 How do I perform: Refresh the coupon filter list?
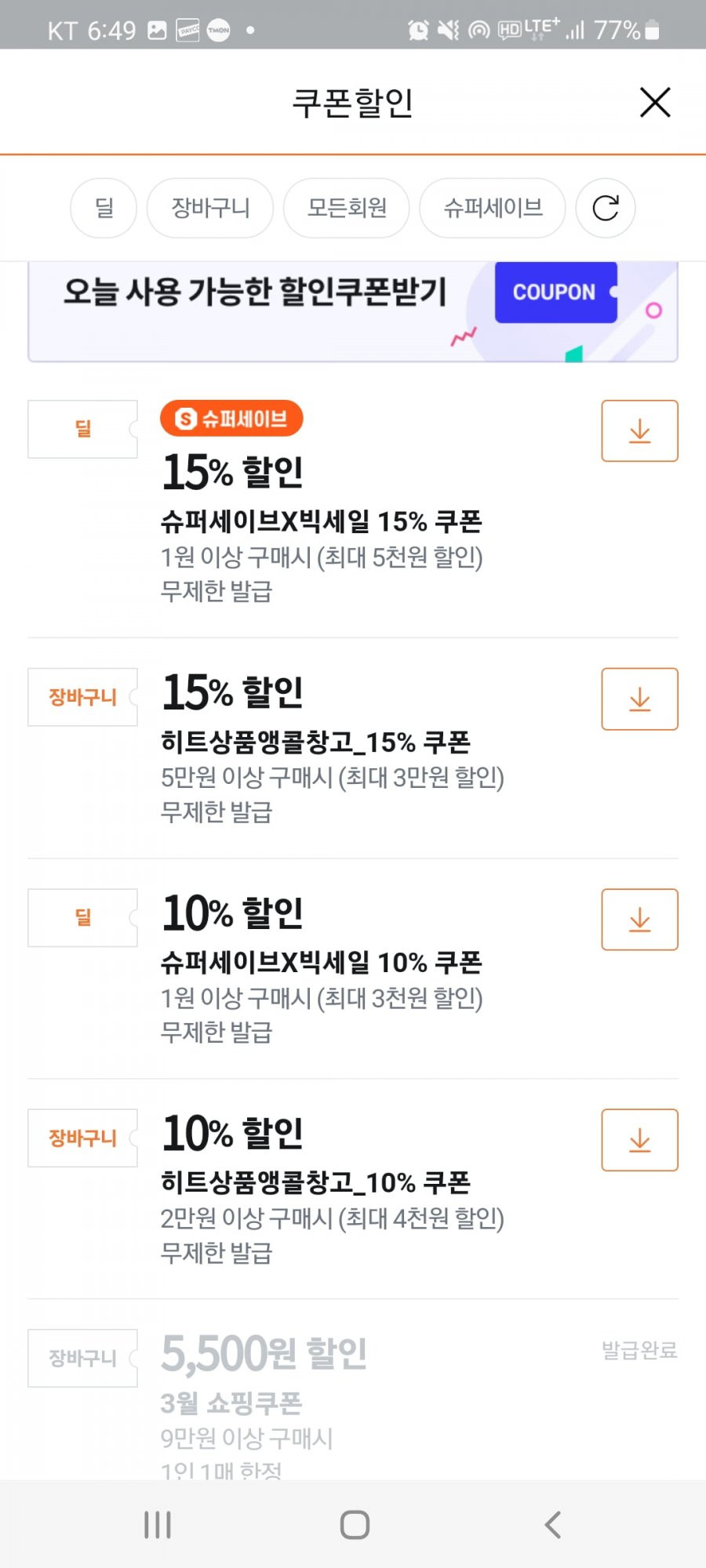606,208
